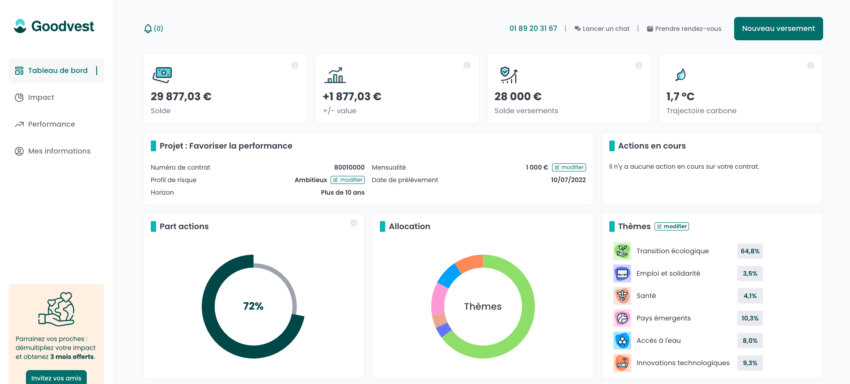Click the Actions en cours heading

click(652, 146)
